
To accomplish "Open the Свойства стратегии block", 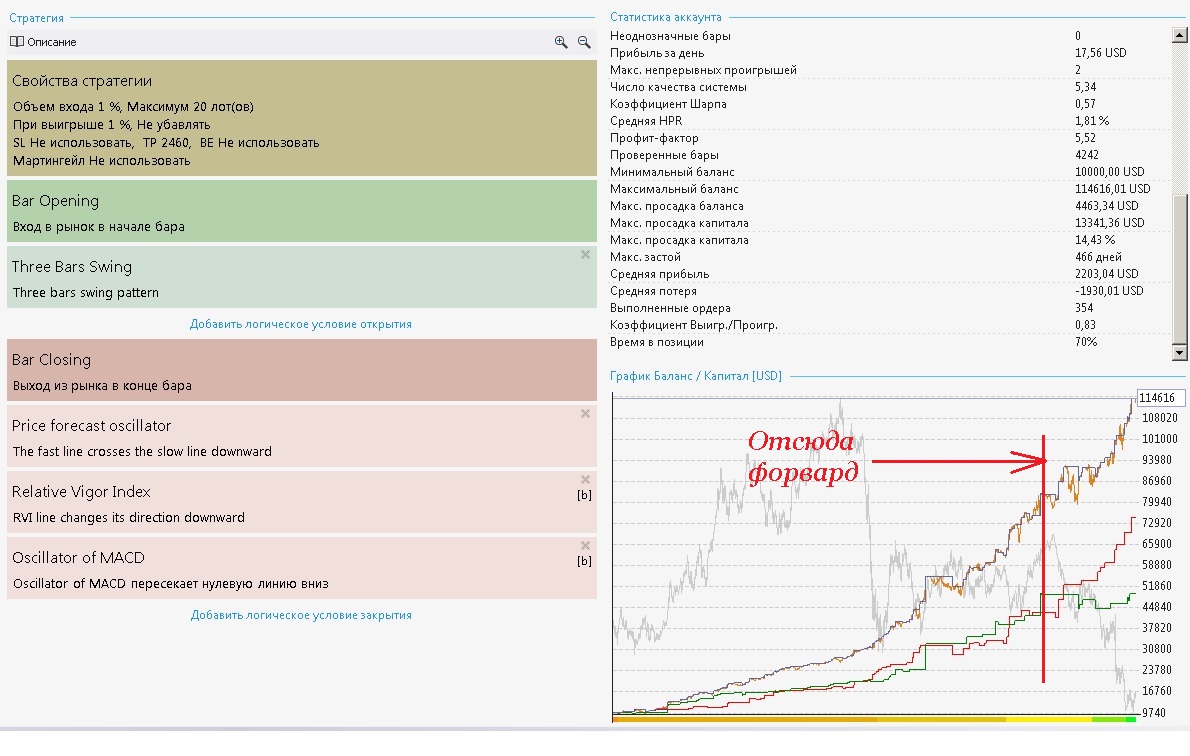I will [302, 118].
